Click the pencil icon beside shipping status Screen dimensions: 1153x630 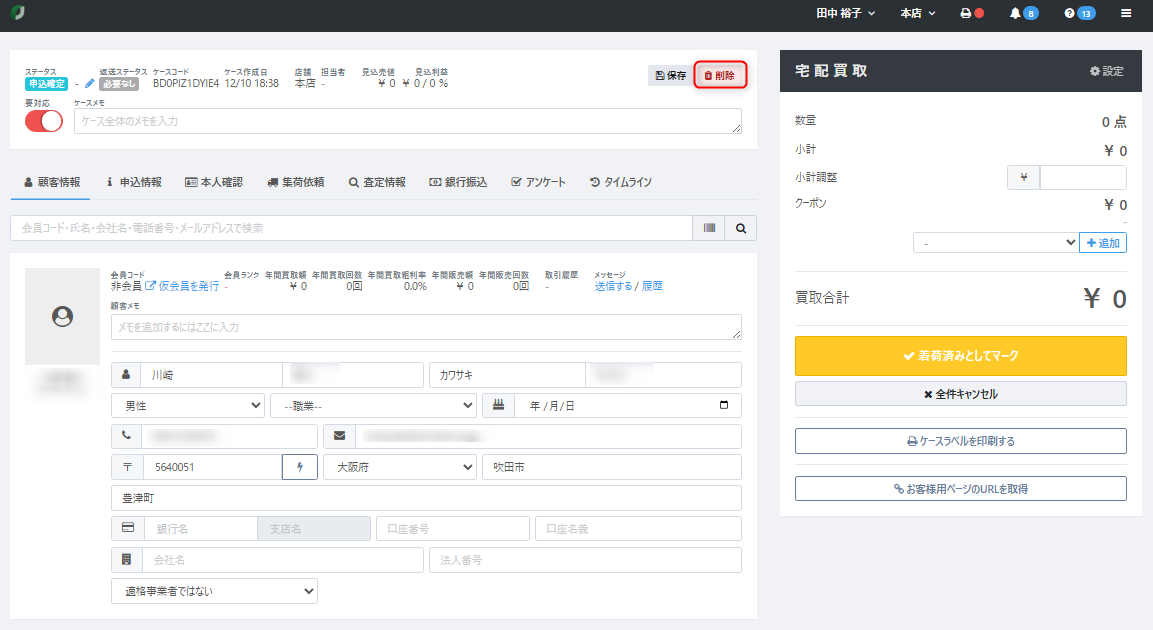pyautogui.click(x=90, y=84)
